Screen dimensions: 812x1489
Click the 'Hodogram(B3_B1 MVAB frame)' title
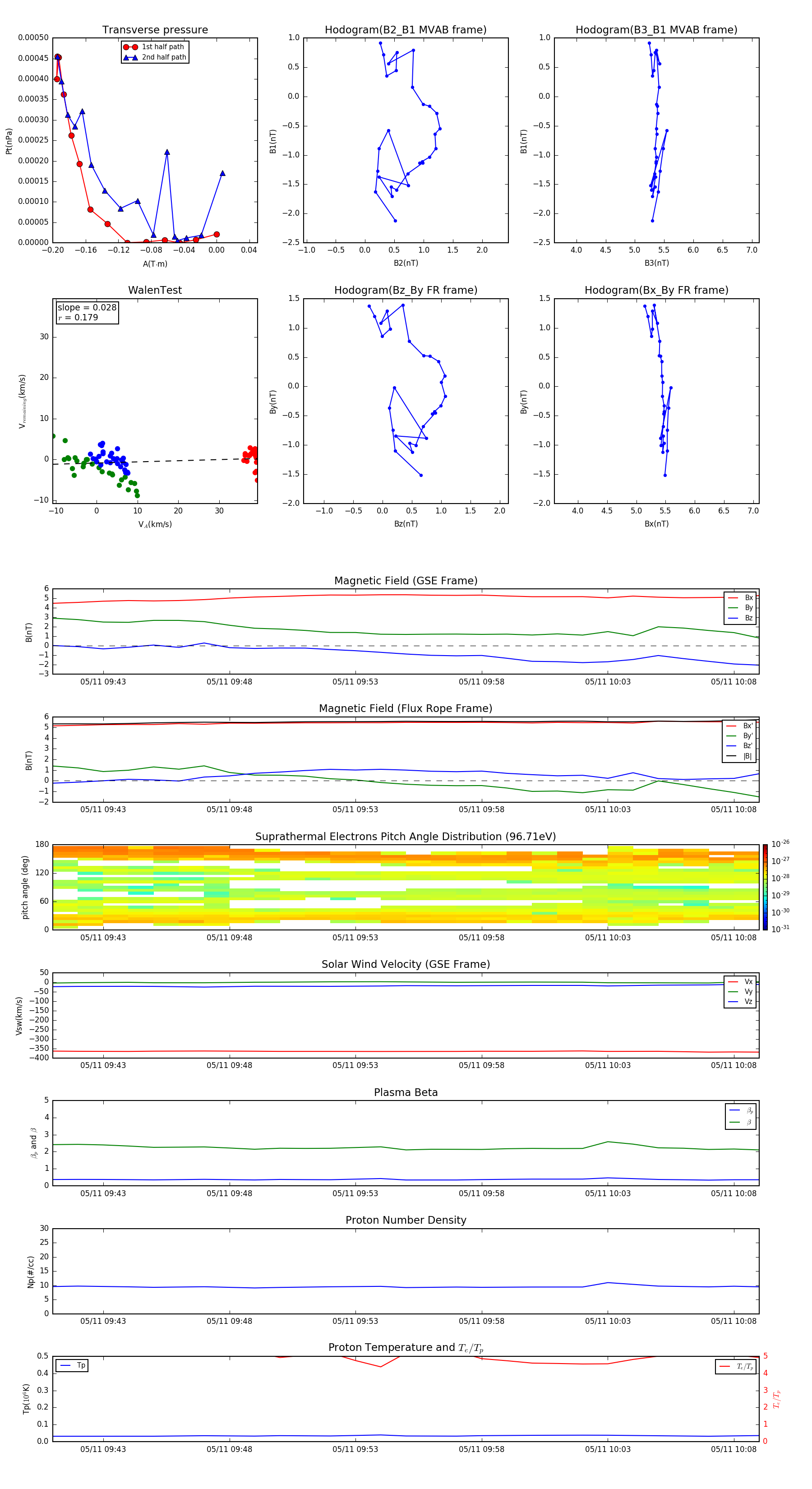[656, 29]
